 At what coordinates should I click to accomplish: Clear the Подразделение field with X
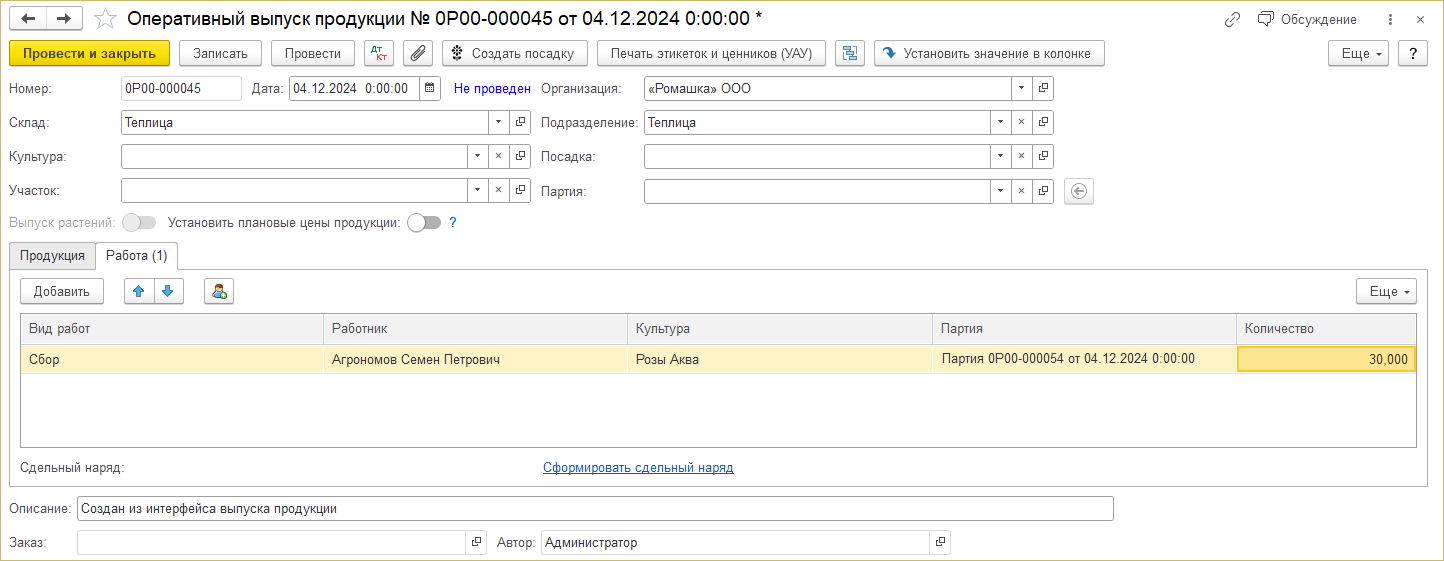[x=1021, y=122]
